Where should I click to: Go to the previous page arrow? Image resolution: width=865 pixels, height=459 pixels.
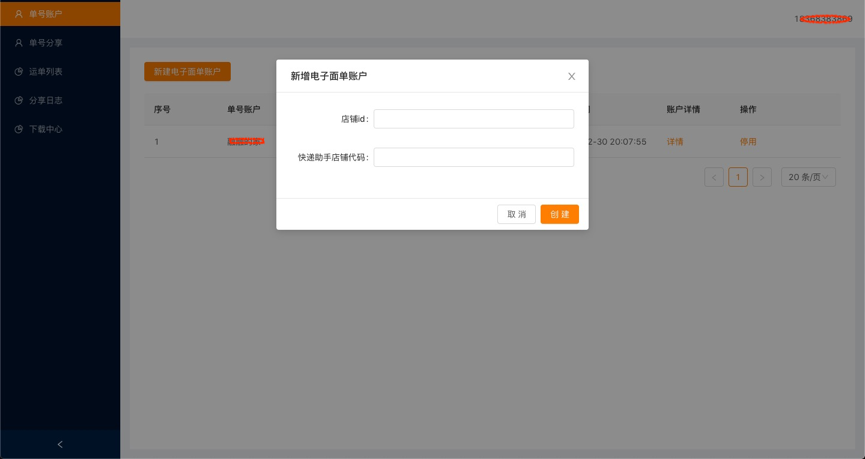point(714,177)
